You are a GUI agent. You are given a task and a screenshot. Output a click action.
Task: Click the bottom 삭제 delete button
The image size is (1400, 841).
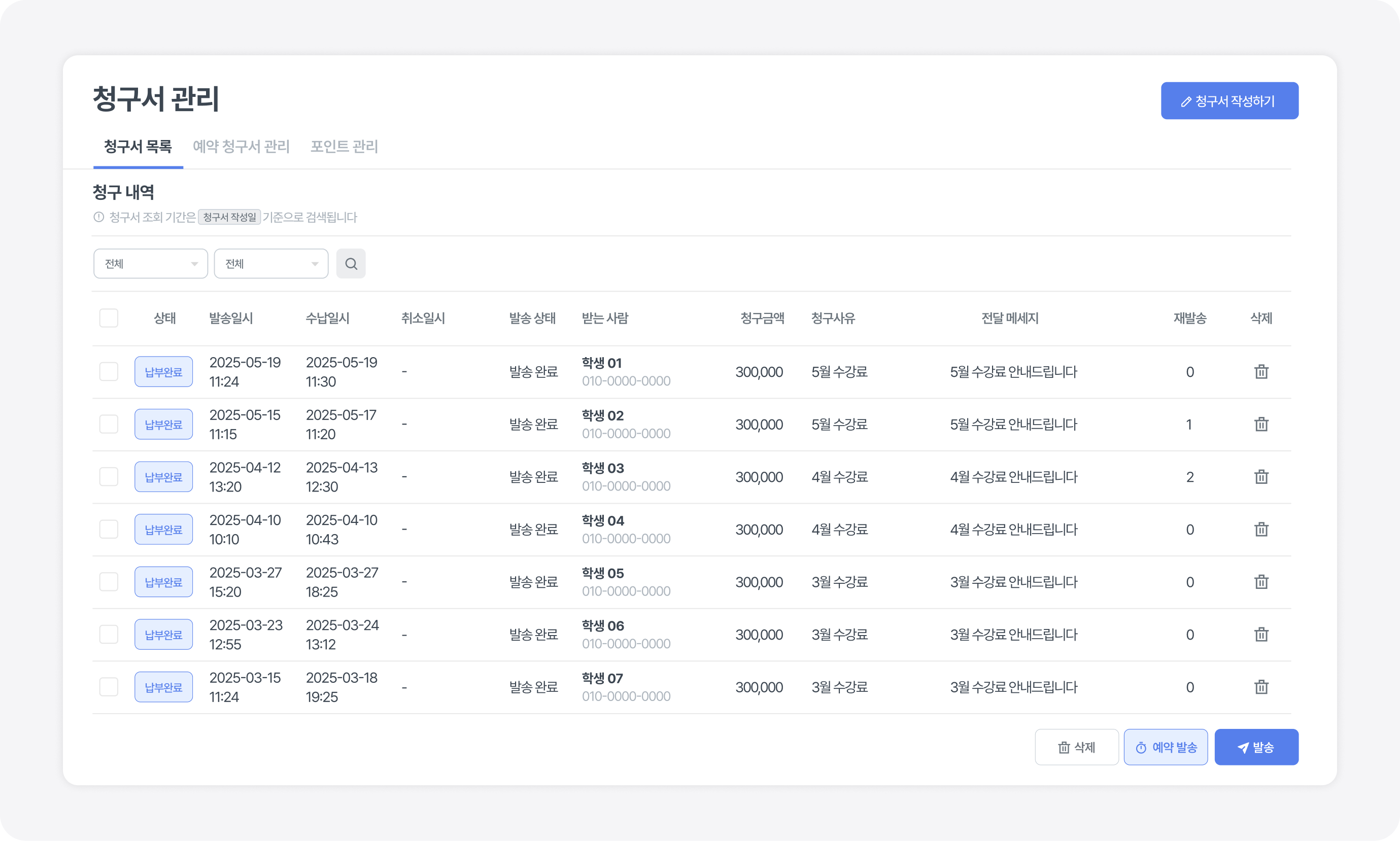click(x=1076, y=747)
